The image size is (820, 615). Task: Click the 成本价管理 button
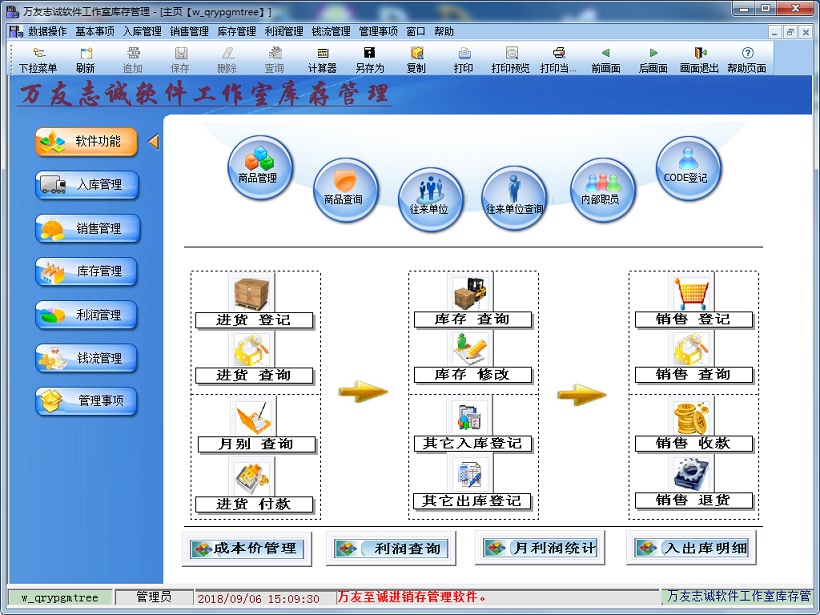[x=244, y=548]
